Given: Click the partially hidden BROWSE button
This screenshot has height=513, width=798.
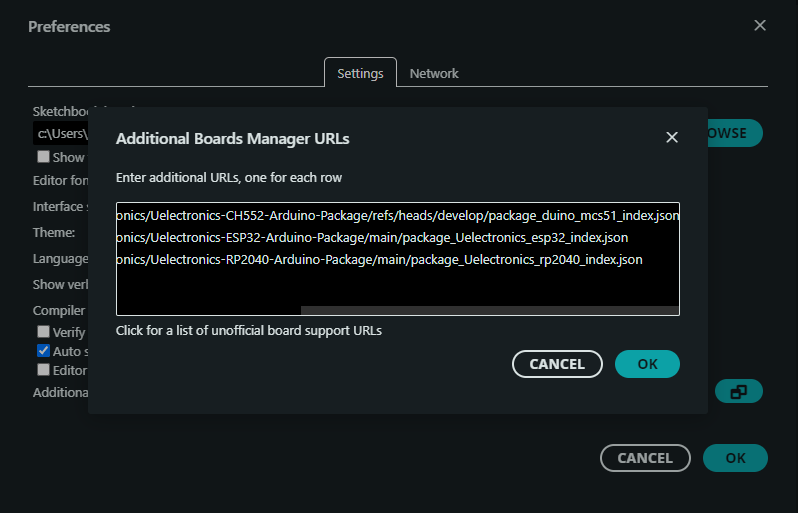Looking at the screenshot, I should click(x=735, y=133).
